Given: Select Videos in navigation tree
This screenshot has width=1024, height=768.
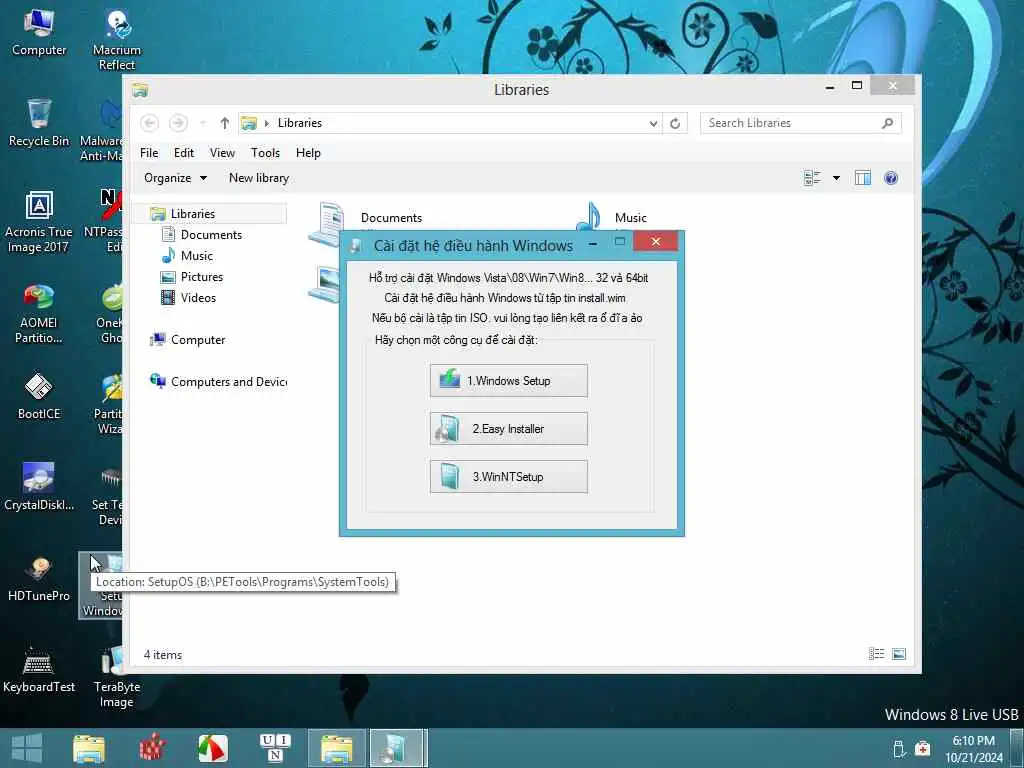Looking at the screenshot, I should [198, 297].
